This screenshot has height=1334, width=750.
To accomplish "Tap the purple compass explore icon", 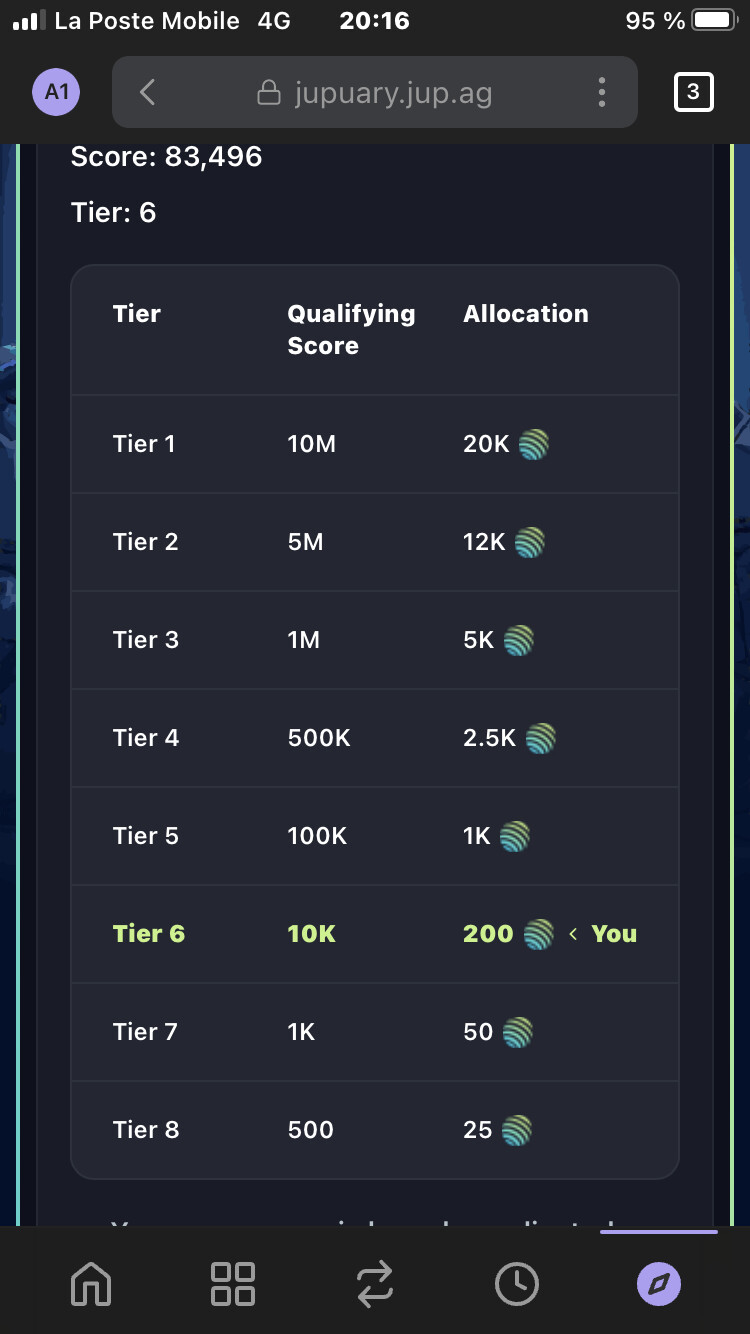I will [x=659, y=1283].
